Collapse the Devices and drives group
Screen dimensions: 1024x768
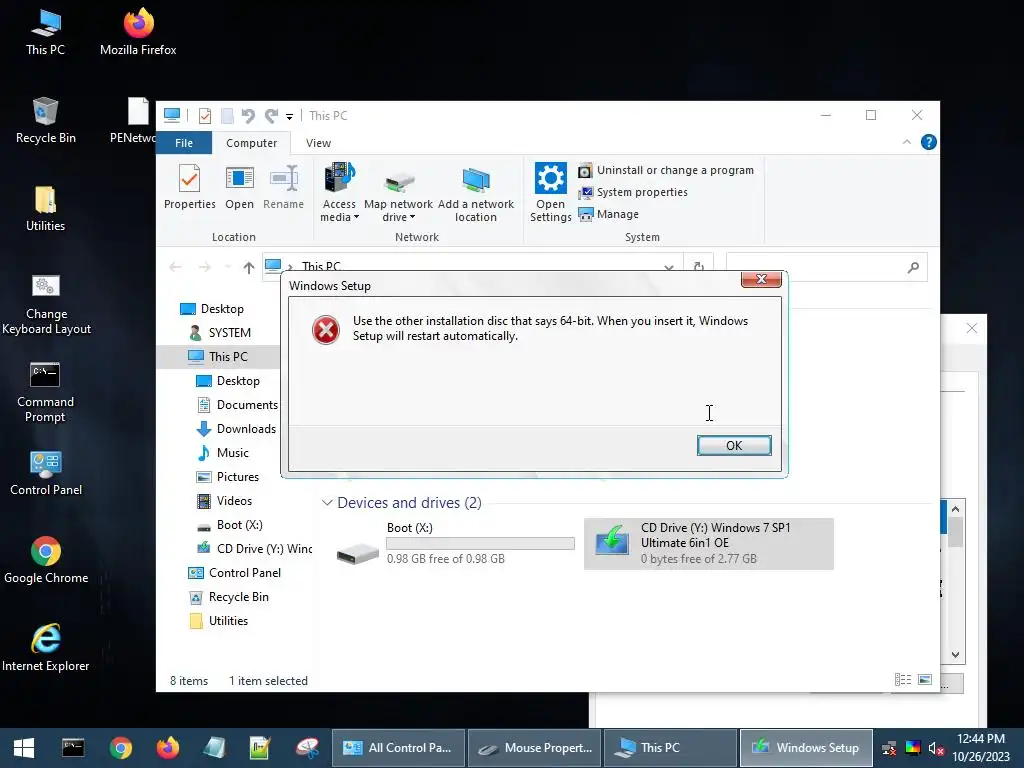coord(327,503)
